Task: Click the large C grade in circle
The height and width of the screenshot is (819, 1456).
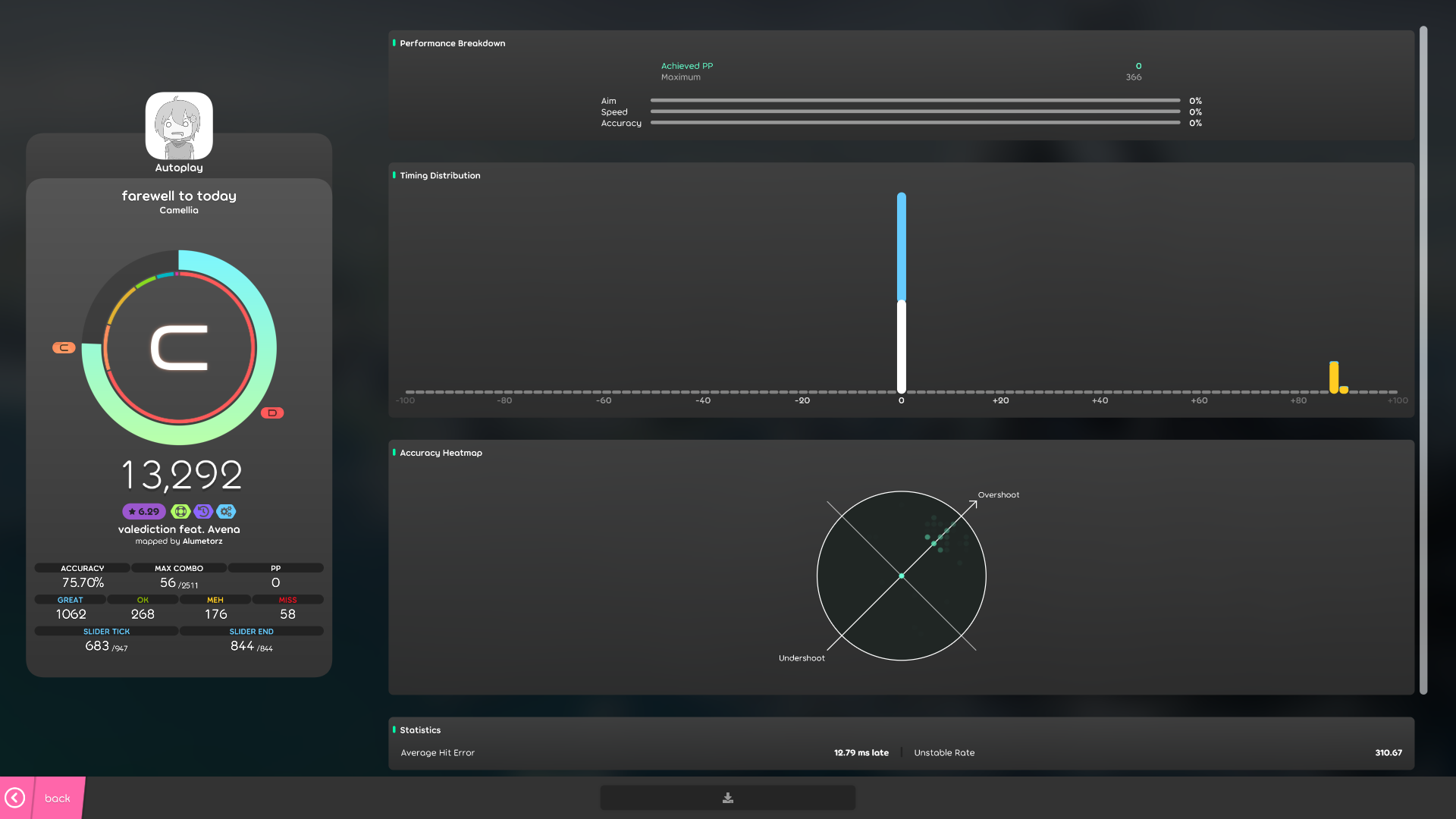Action: (180, 348)
